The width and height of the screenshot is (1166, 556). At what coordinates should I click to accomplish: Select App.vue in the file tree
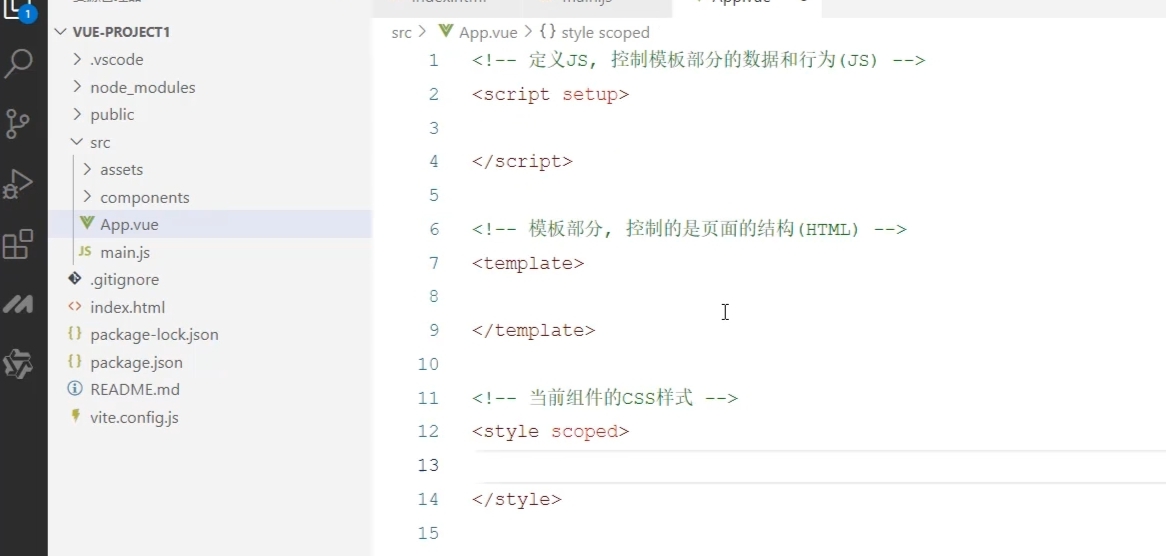[x=210, y=224]
